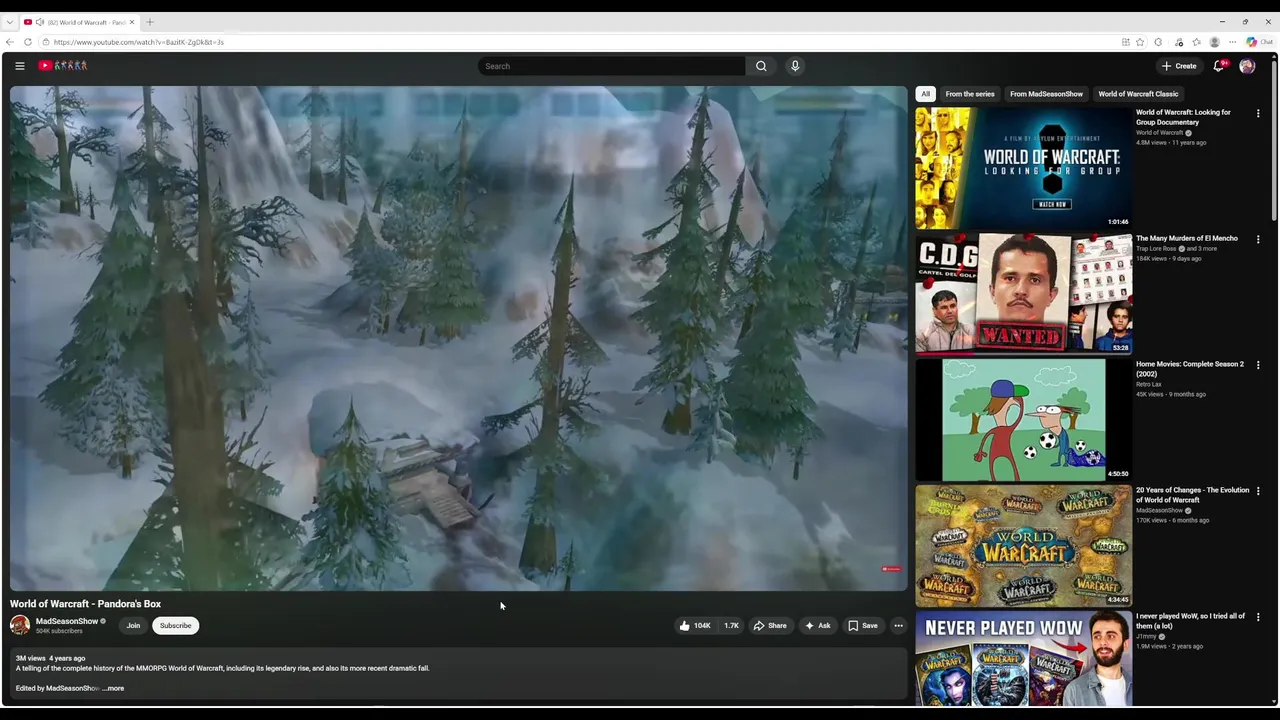1280x720 pixels.
Task: Open more actions ellipsis below video
Action: (898, 626)
